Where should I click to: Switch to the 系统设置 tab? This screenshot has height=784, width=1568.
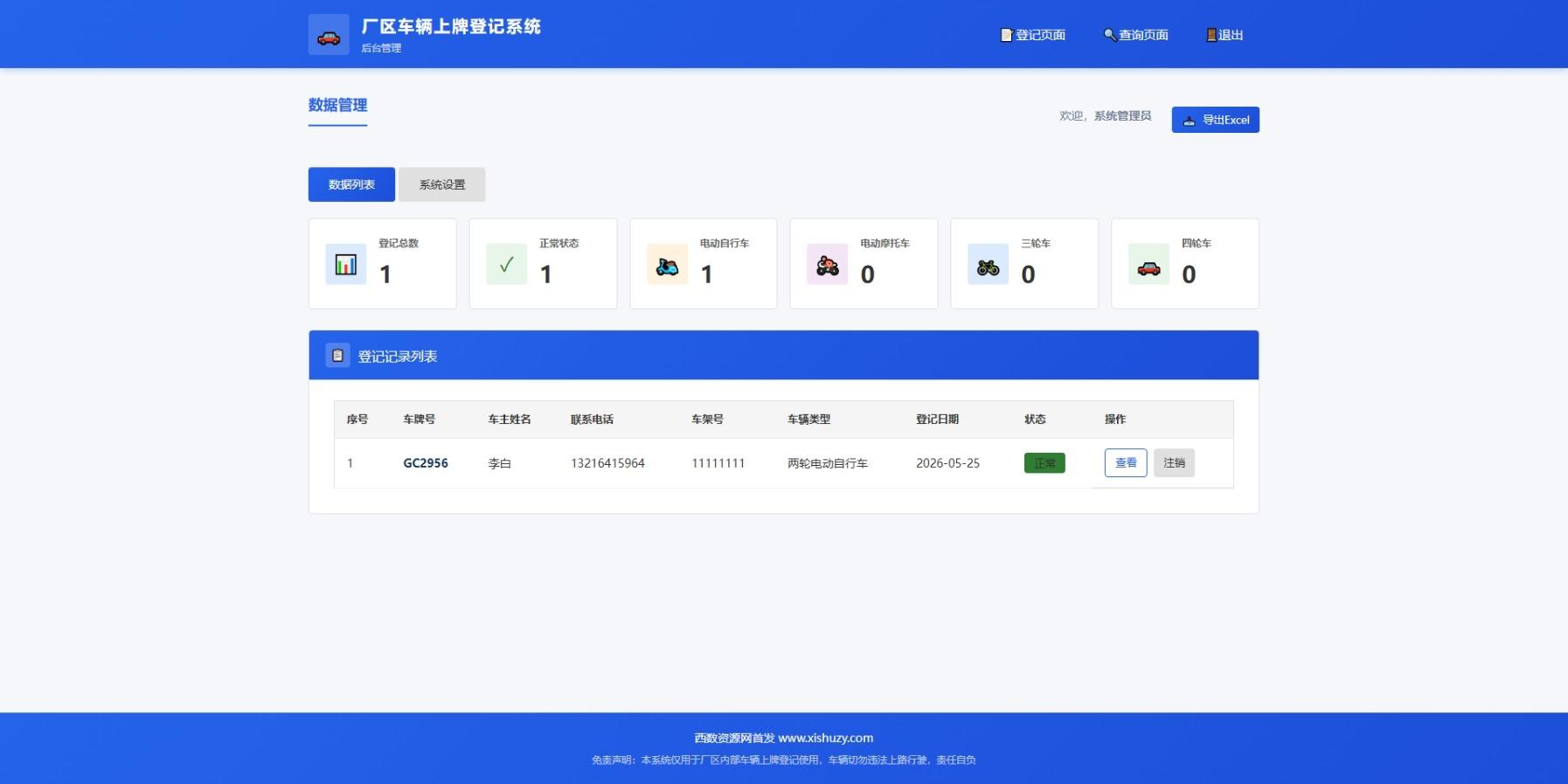442,184
